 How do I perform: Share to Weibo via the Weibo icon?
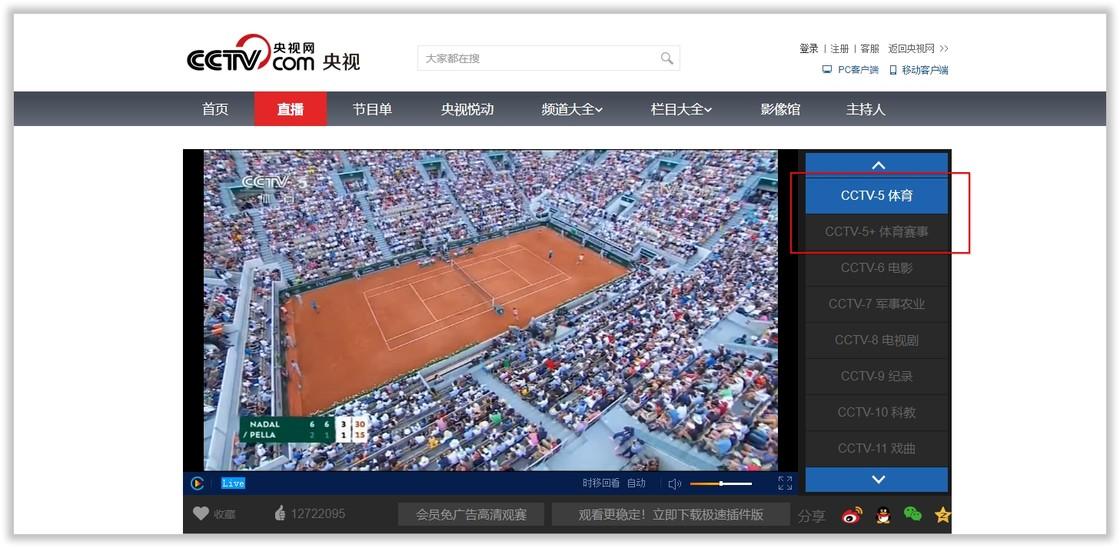[851, 514]
